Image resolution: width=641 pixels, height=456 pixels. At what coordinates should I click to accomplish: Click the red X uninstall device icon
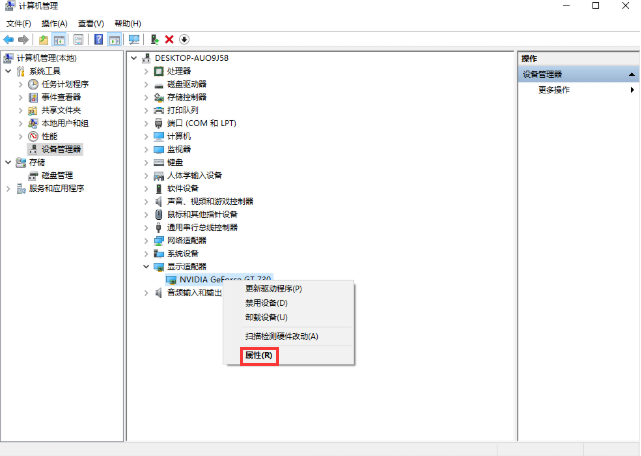[169, 39]
